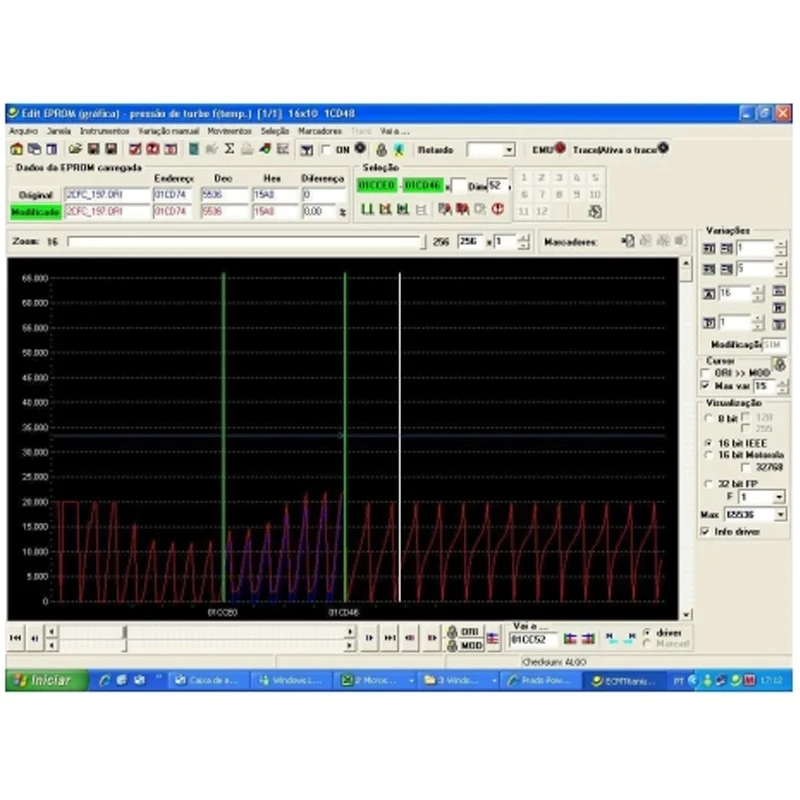The width and height of the screenshot is (800, 800).
Task: Select the 16 bit Motorola radio button
Action: point(708,455)
